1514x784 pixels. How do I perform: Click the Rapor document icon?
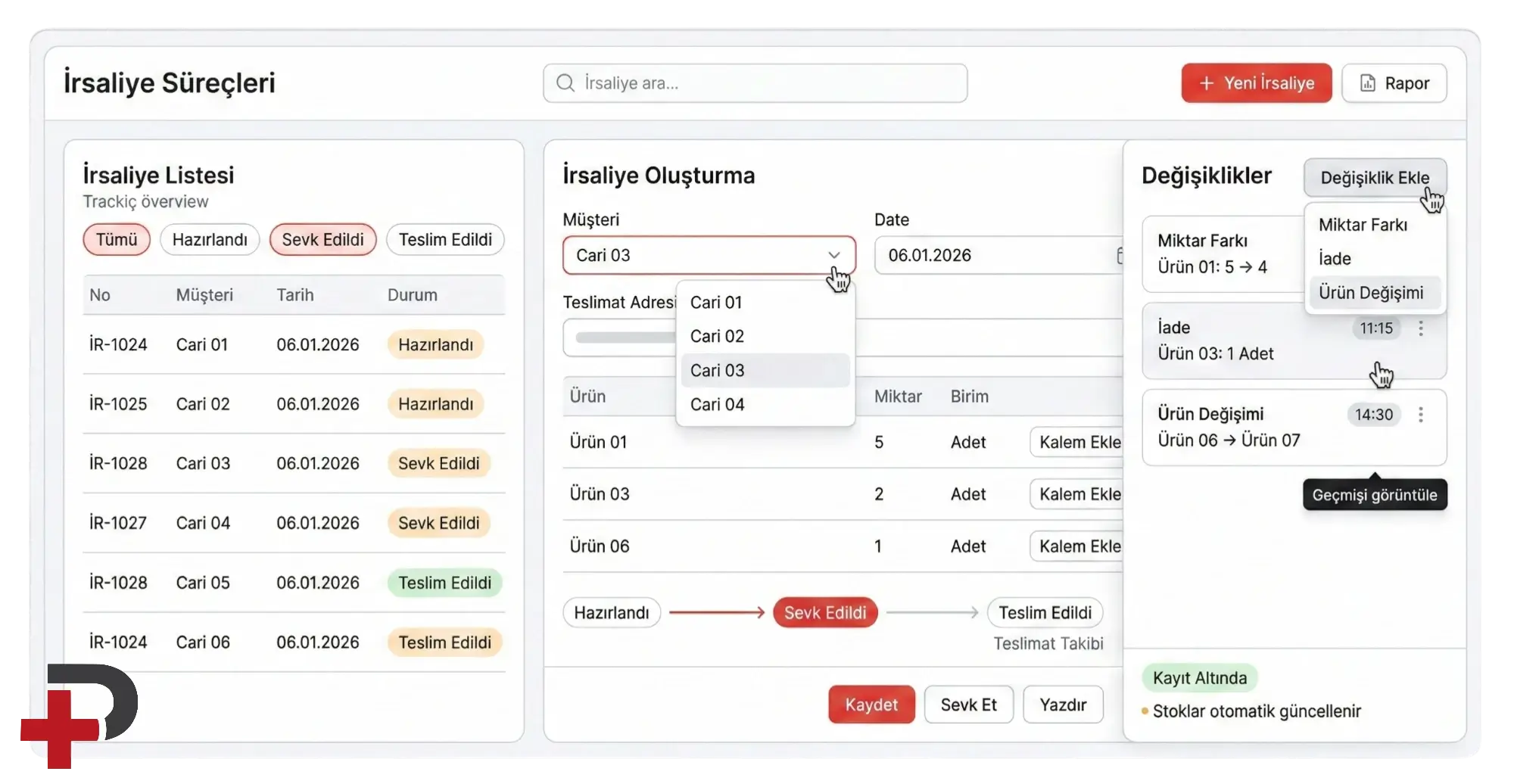point(1367,83)
